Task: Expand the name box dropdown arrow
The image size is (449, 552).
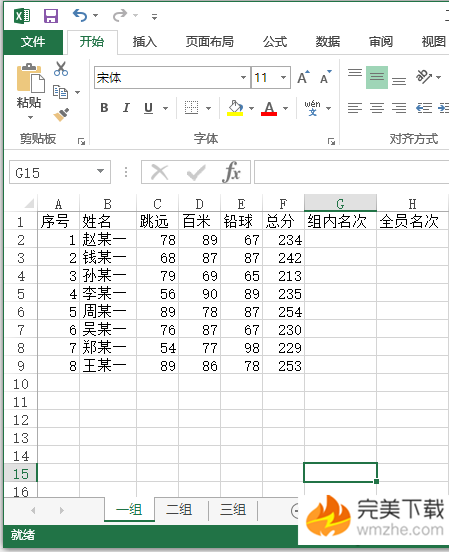Action: click(100, 171)
